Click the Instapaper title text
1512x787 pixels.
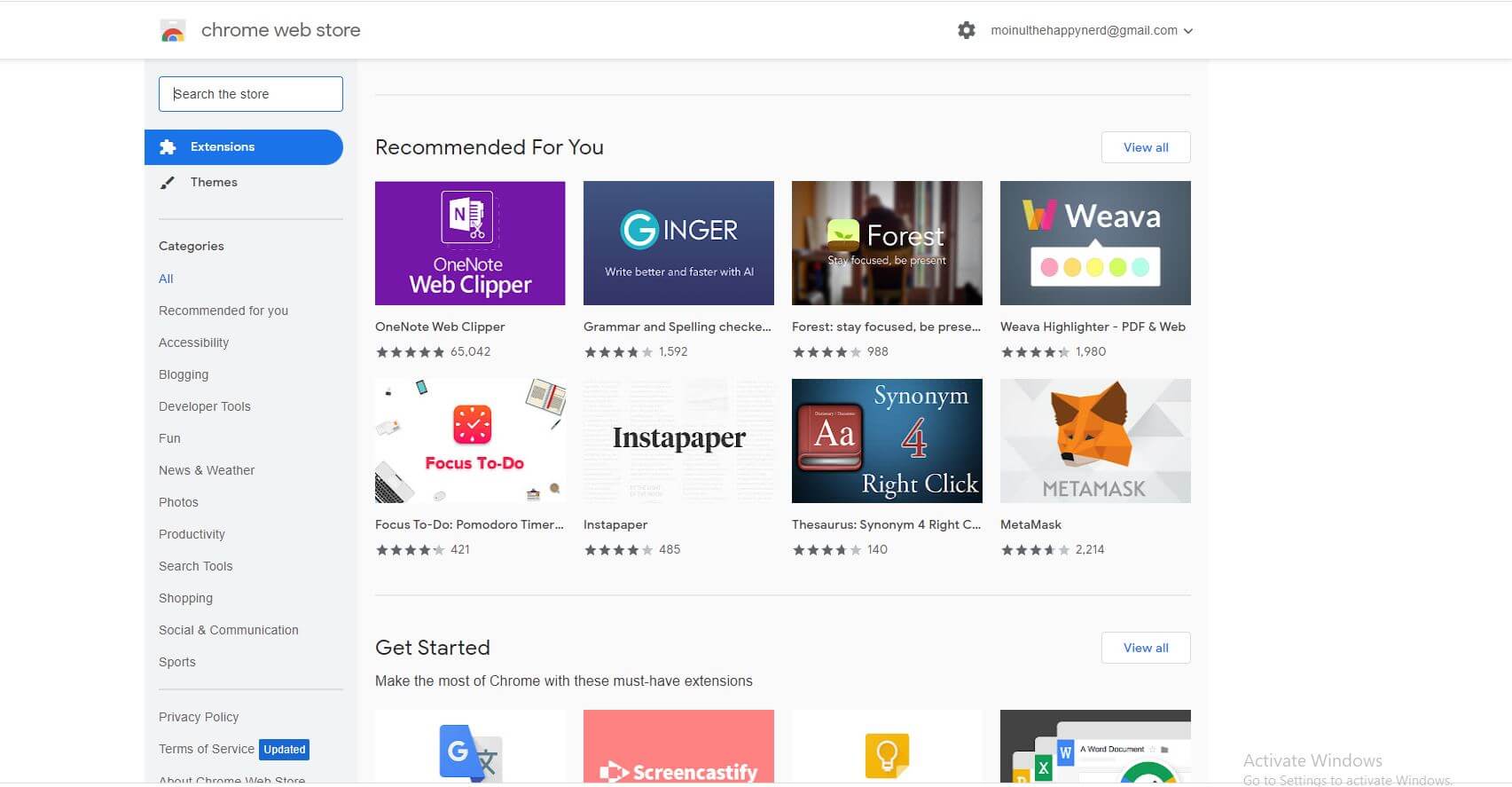pos(615,524)
